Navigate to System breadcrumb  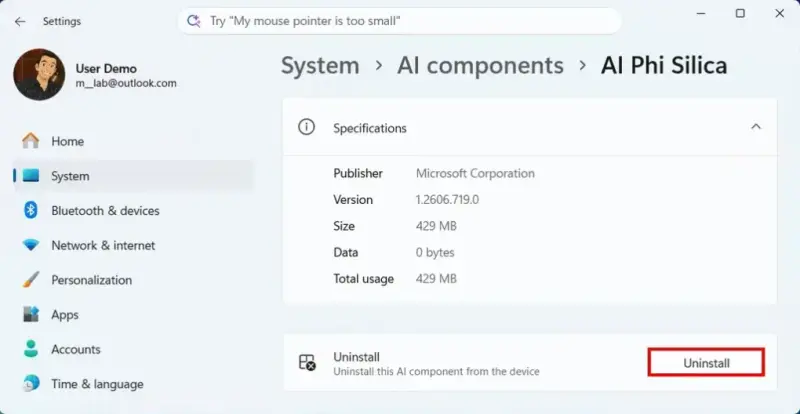[x=320, y=66]
